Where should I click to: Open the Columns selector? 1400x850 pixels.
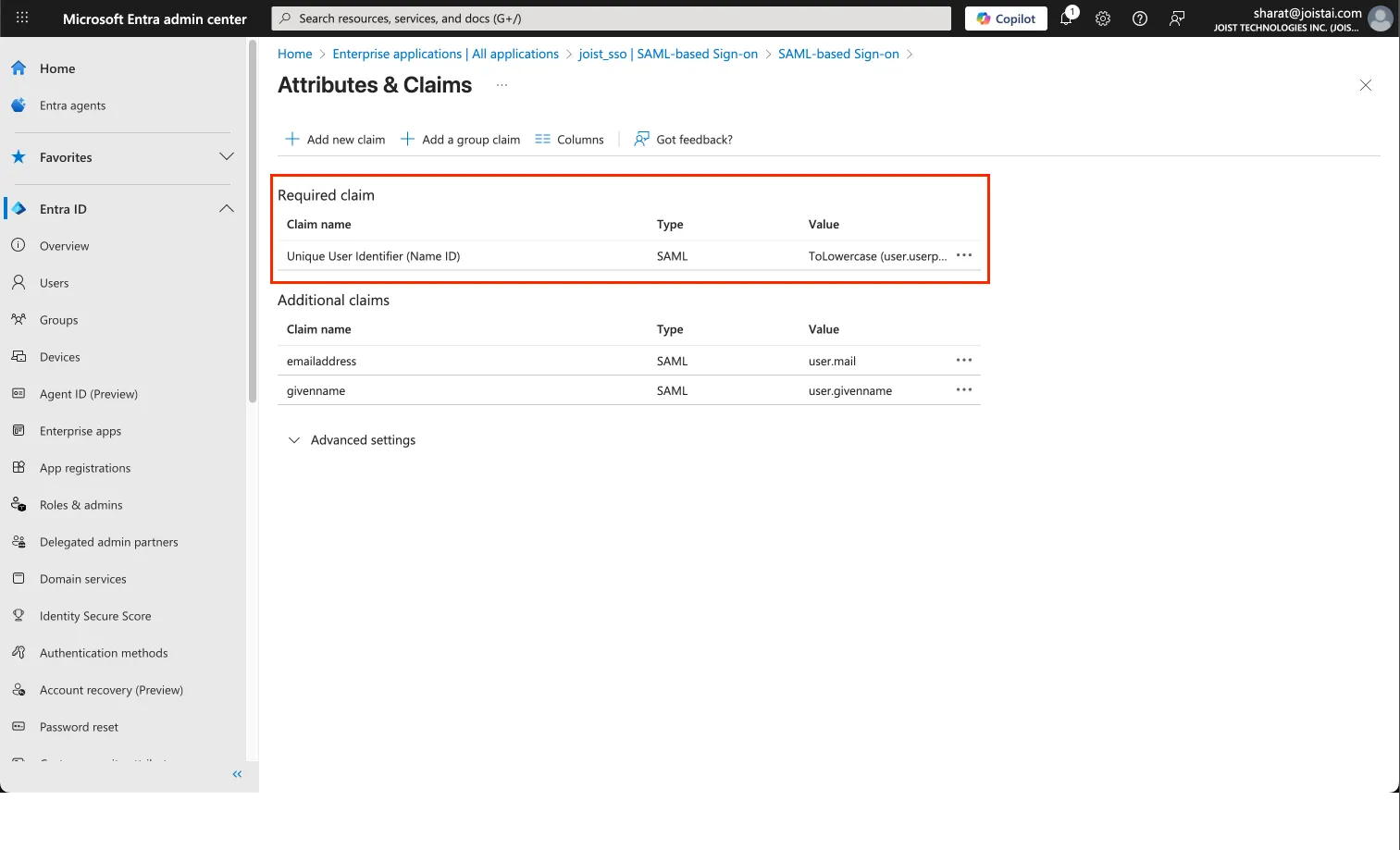coord(569,140)
